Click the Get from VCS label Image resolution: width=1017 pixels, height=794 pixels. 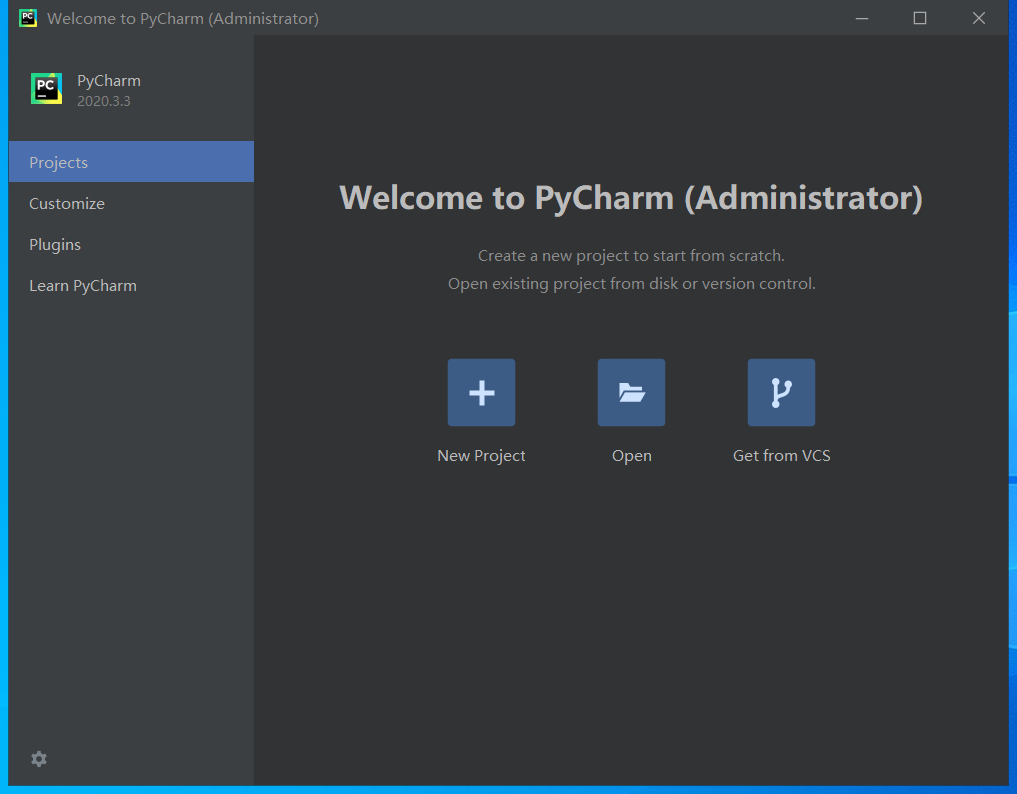[782, 455]
